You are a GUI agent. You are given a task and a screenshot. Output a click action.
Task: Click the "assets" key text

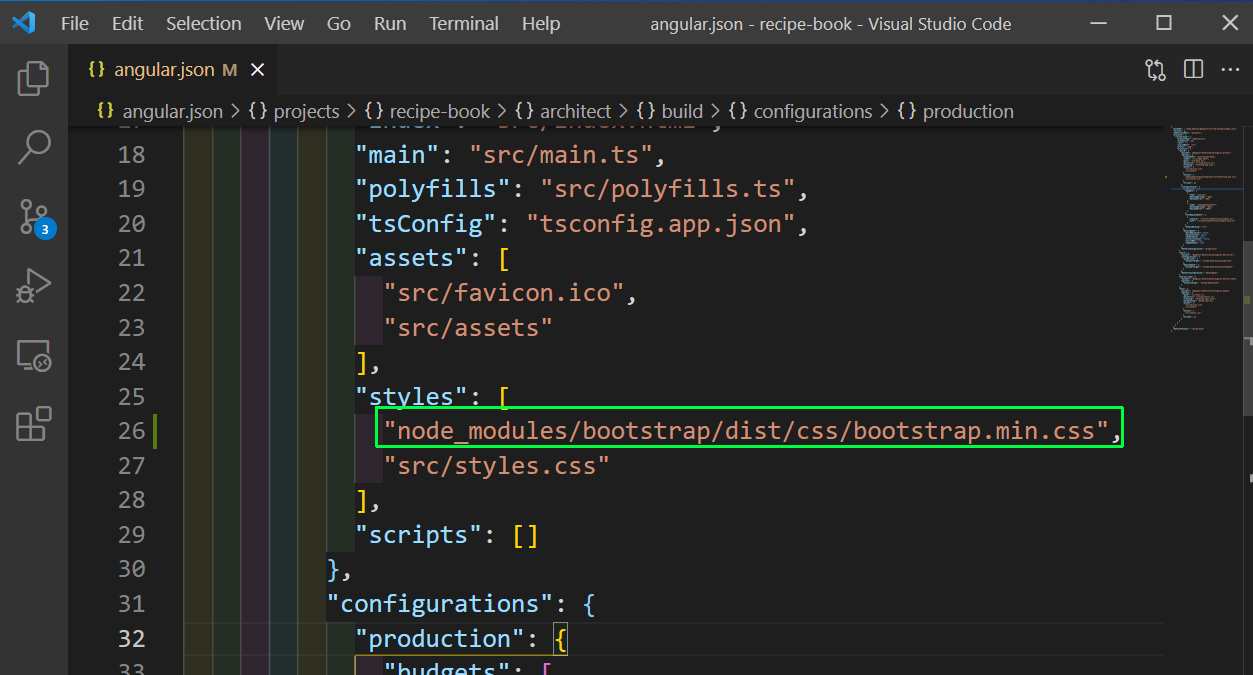(x=411, y=258)
